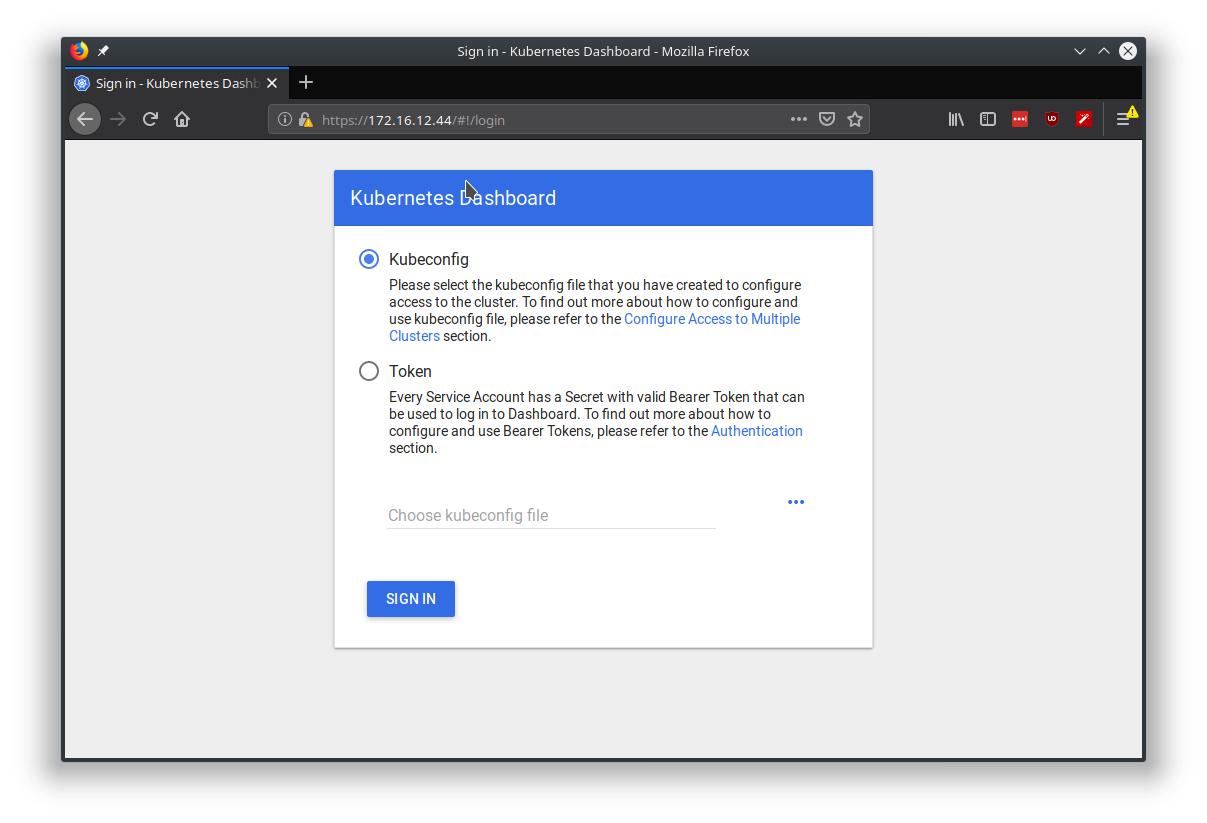This screenshot has height=823, width=1207.
Task: Open the Authentication documentation link
Action: 757,431
